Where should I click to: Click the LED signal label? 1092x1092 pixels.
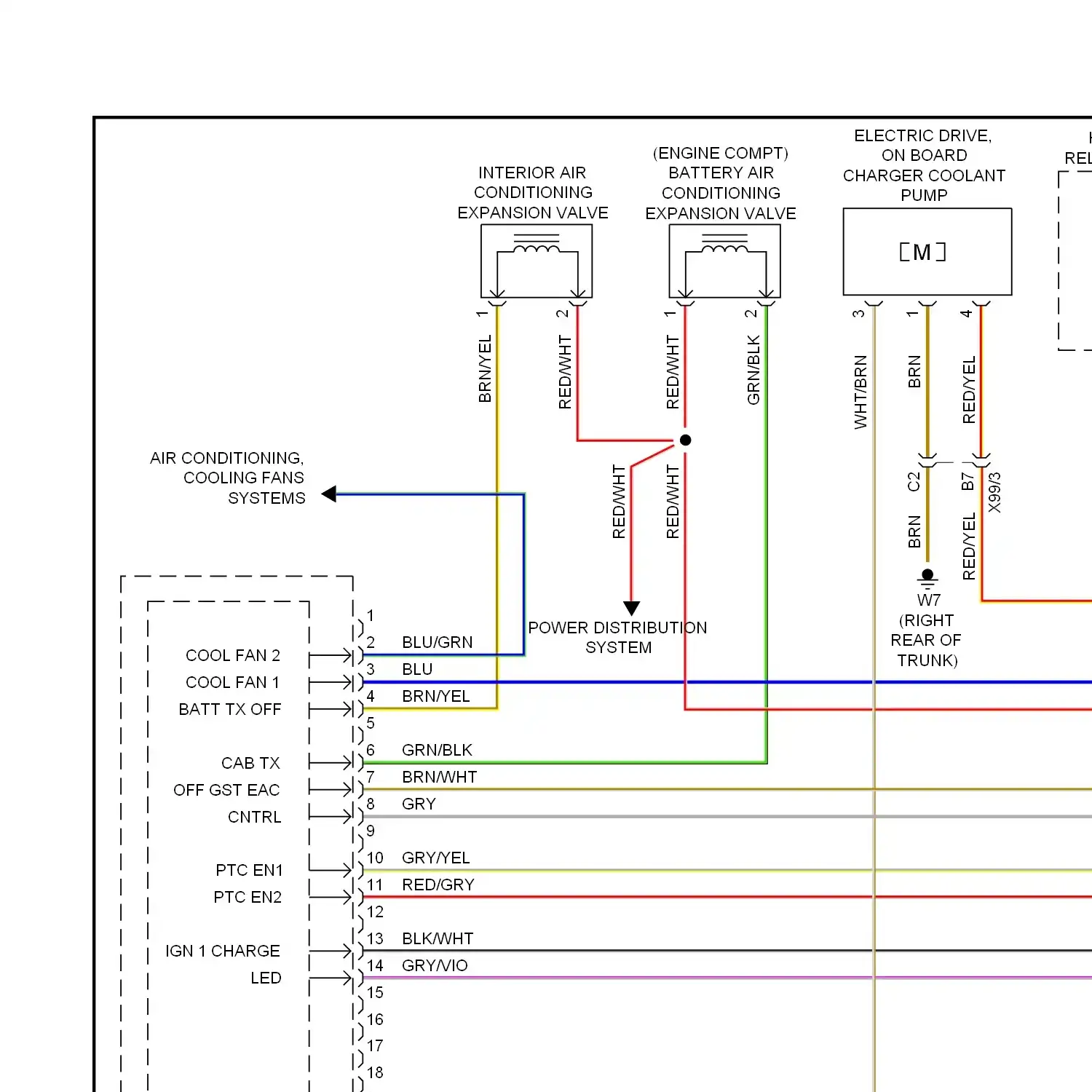(266, 978)
